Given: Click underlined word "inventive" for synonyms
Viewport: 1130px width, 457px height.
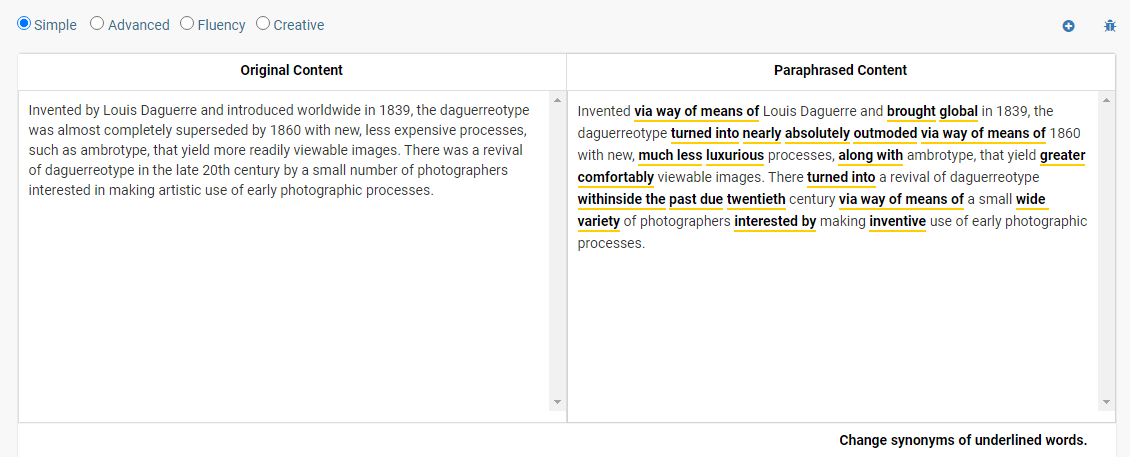Looking at the screenshot, I should tap(897, 221).
